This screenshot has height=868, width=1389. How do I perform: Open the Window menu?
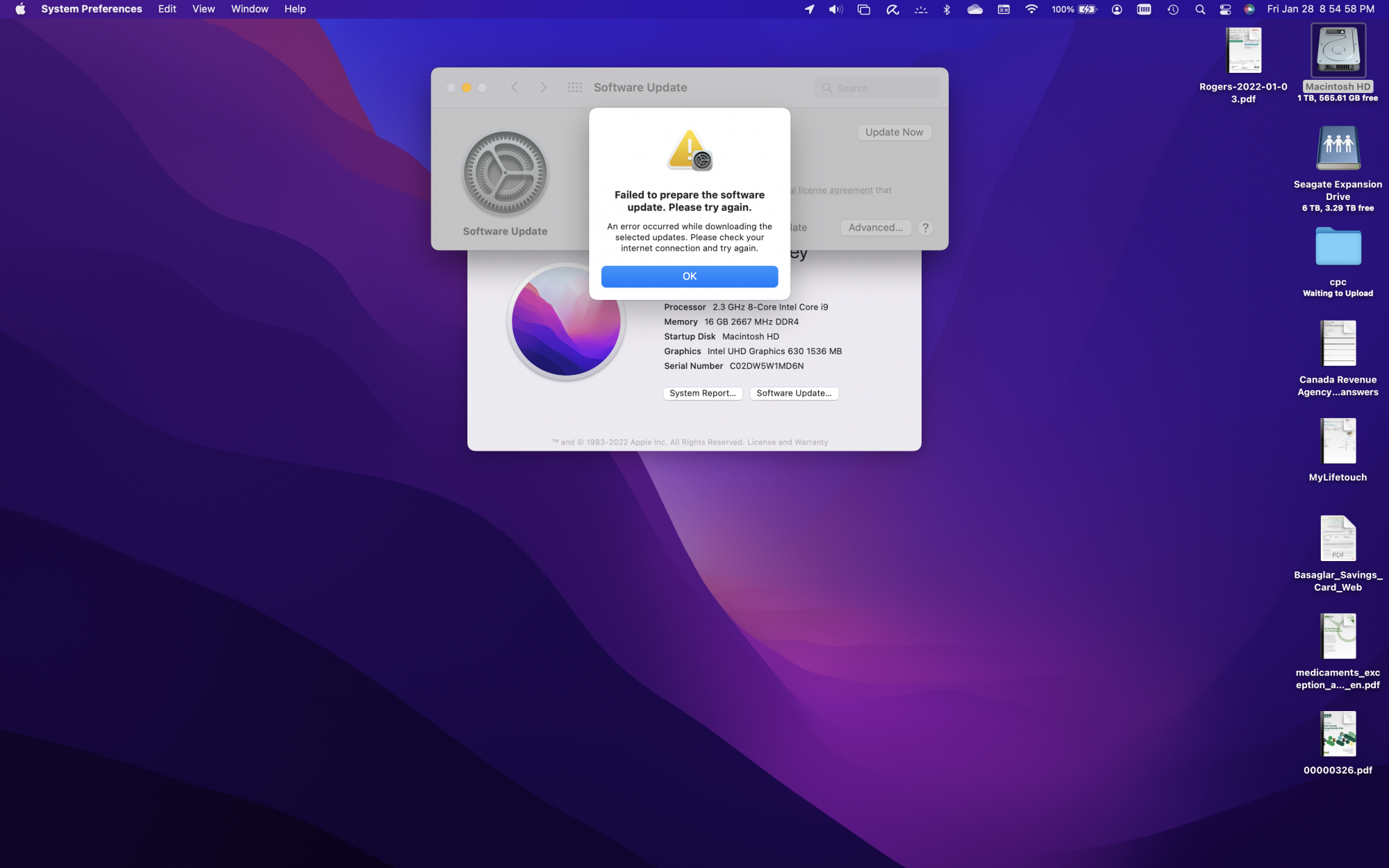(249, 9)
